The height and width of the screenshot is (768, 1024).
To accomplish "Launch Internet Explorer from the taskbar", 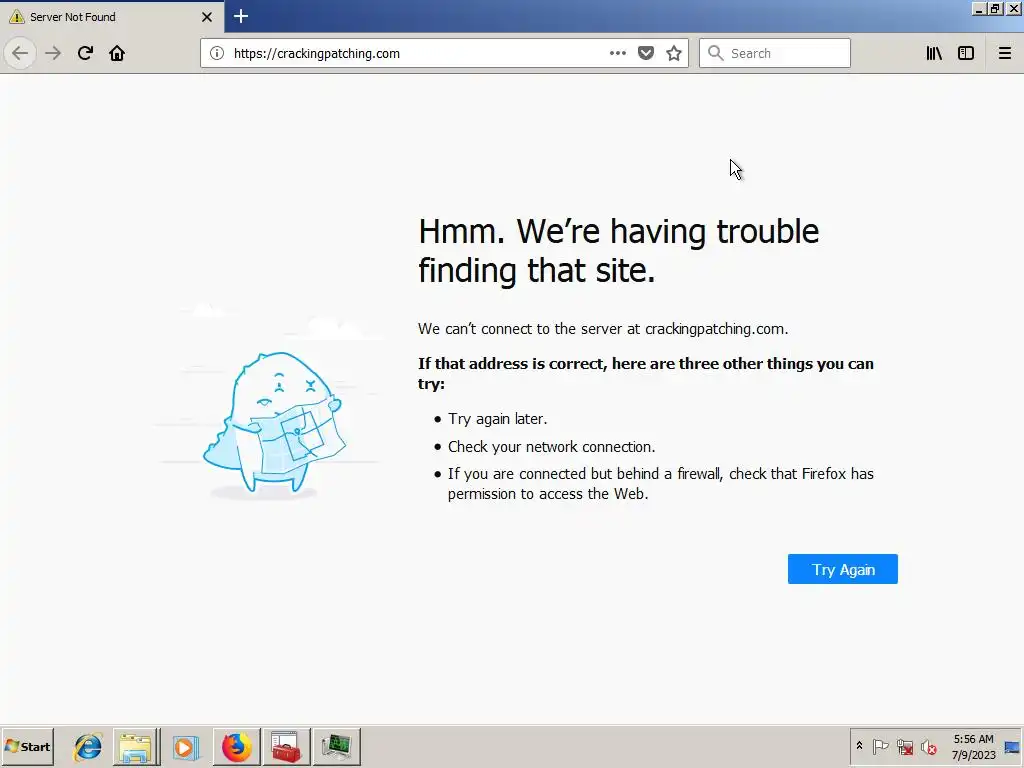I will pyautogui.click(x=88, y=746).
